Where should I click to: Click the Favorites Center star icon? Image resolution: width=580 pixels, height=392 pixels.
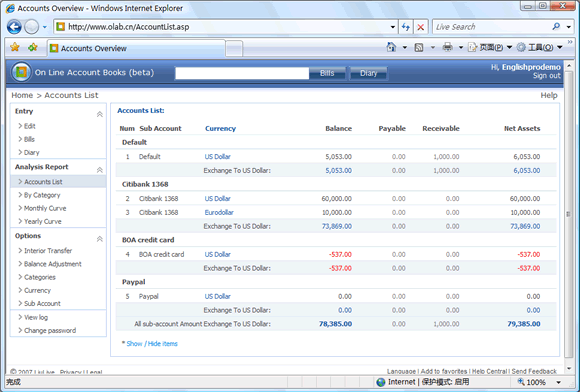pyautogui.click(x=15, y=47)
